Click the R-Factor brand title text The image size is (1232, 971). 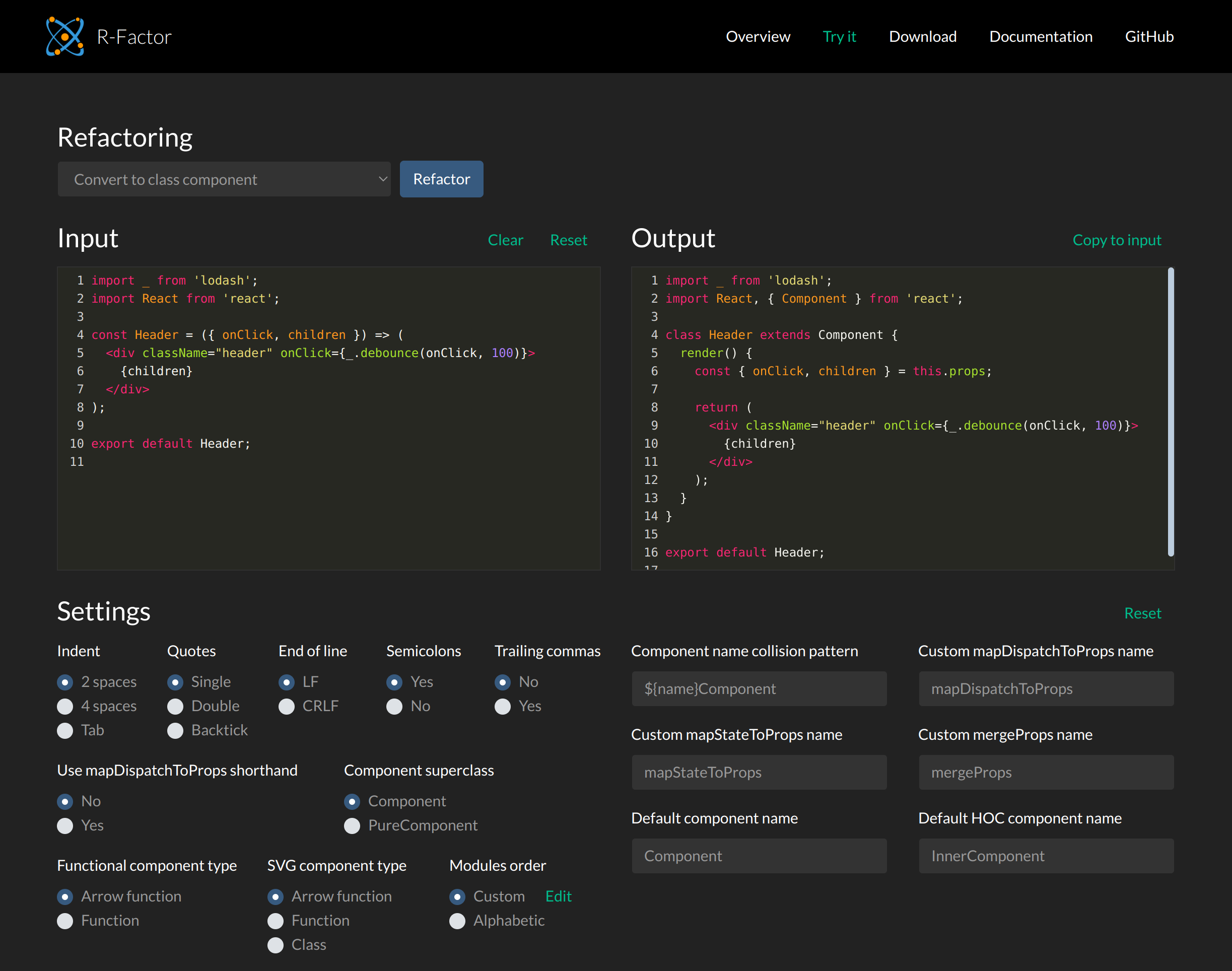(134, 37)
